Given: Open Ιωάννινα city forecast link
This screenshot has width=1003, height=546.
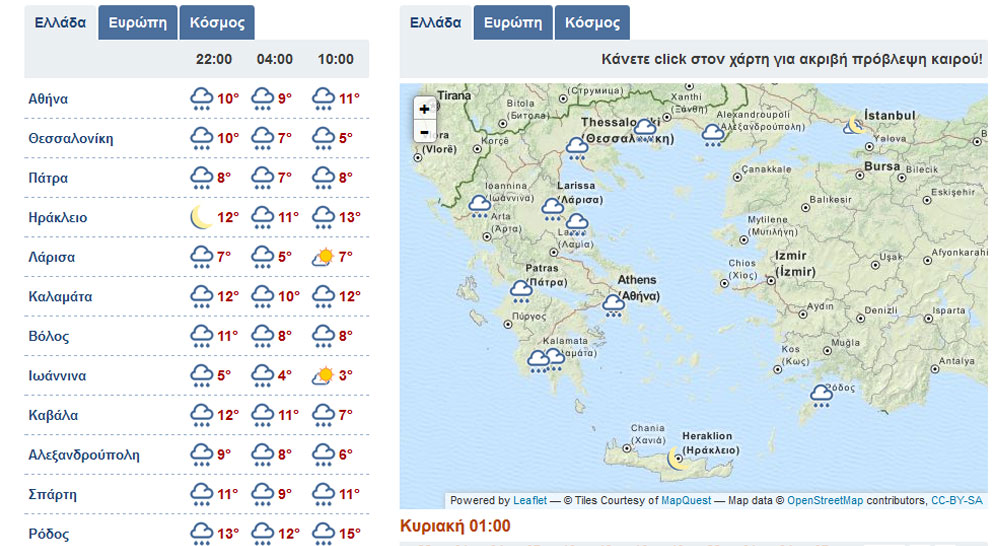Looking at the screenshot, I should 57,377.
